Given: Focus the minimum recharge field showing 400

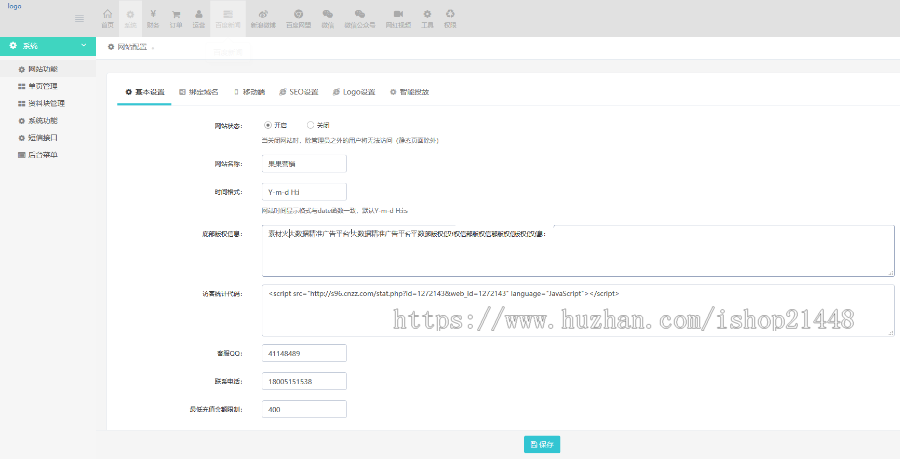Looking at the screenshot, I should pyautogui.click(x=304, y=409).
